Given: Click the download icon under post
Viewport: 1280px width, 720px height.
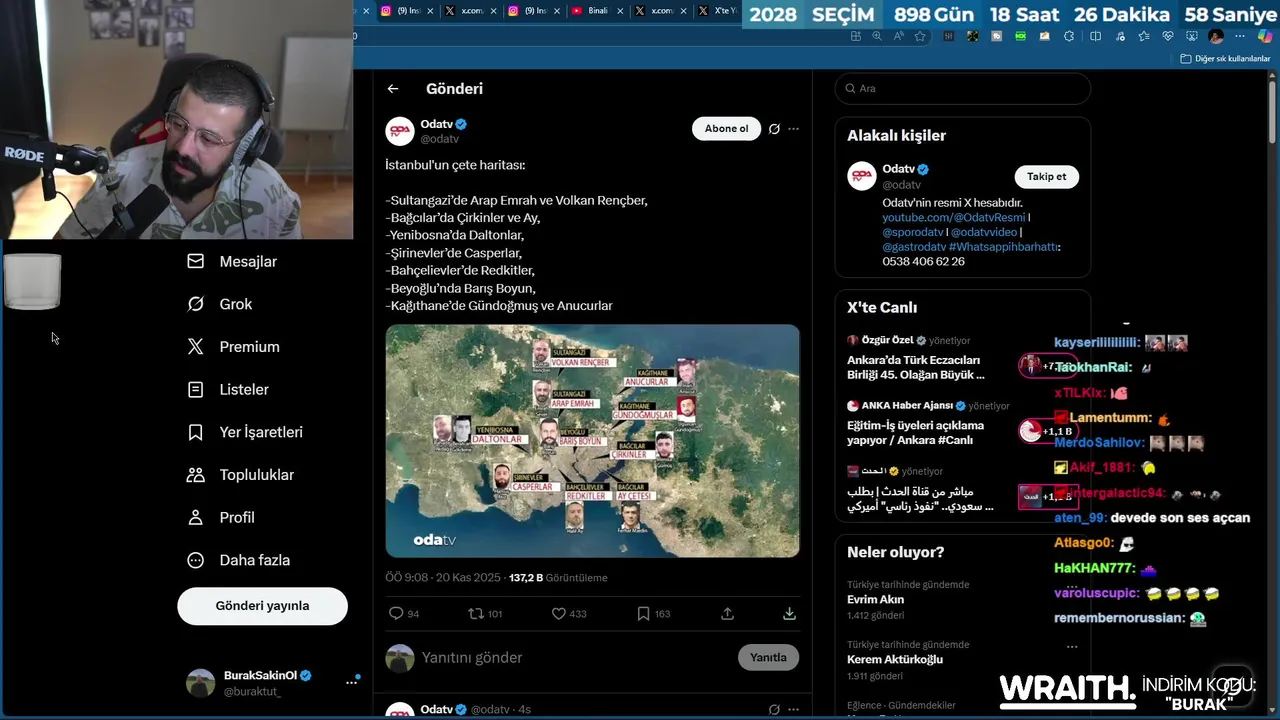Looking at the screenshot, I should [x=789, y=614].
